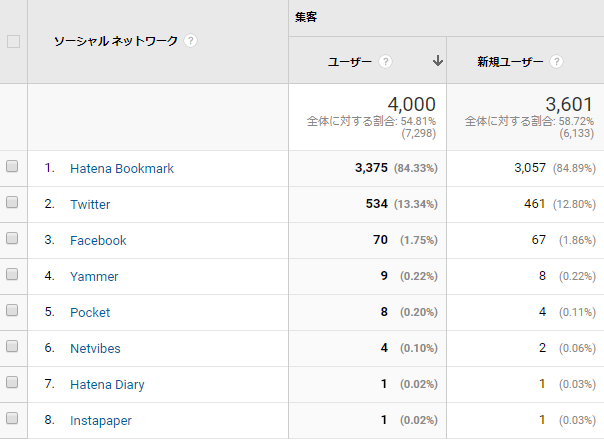Screen dimensions: 604x440
Task: Open the Hatena Diary link
Action: pos(107,385)
